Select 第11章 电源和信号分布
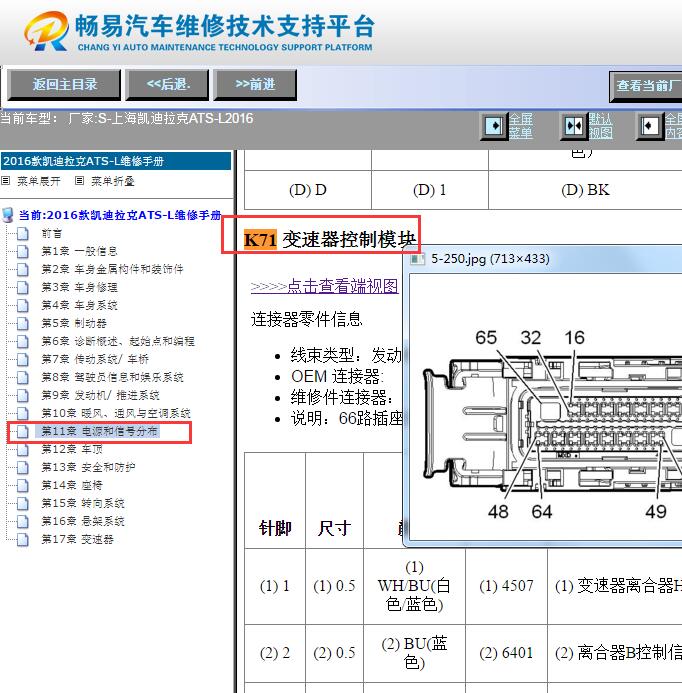Image resolution: width=682 pixels, height=693 pixels. 99,431
